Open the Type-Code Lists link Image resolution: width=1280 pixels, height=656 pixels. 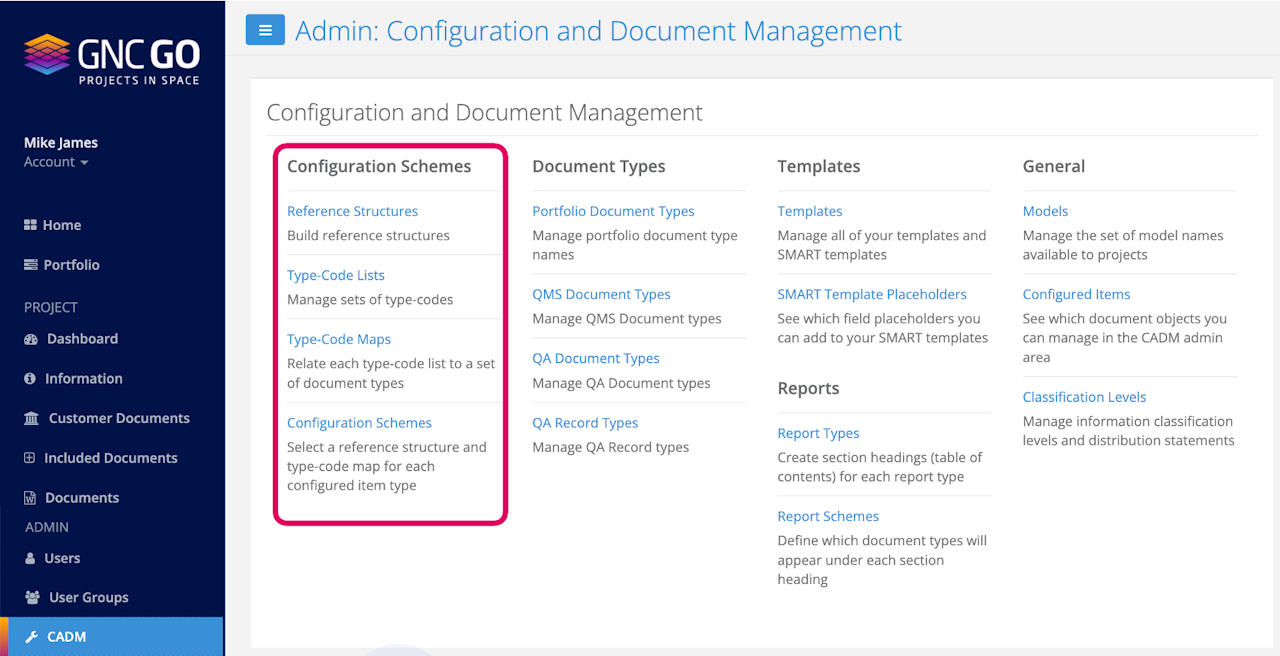tap(336, 275)
